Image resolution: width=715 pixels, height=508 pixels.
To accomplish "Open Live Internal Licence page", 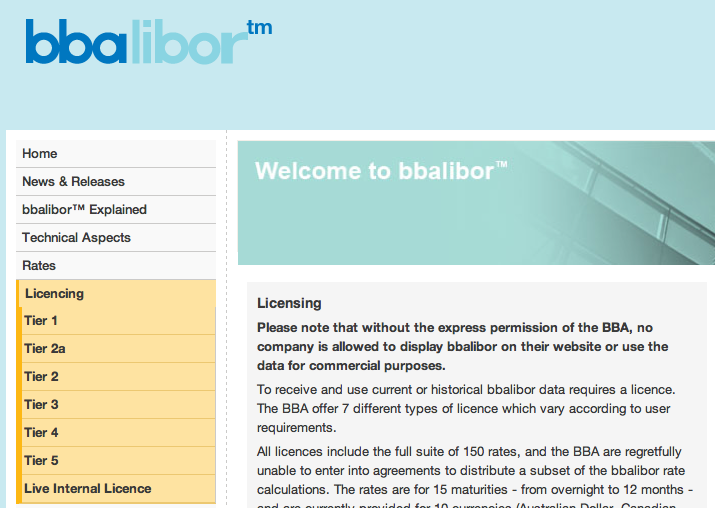I will pos(116,489).
